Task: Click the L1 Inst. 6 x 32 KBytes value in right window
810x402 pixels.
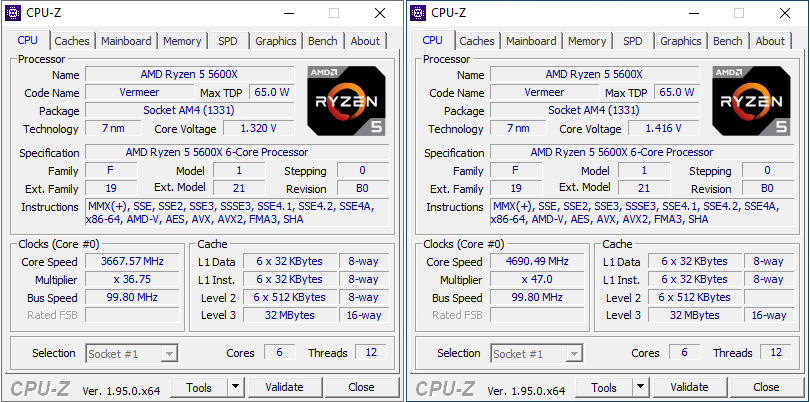Action: 695,280
